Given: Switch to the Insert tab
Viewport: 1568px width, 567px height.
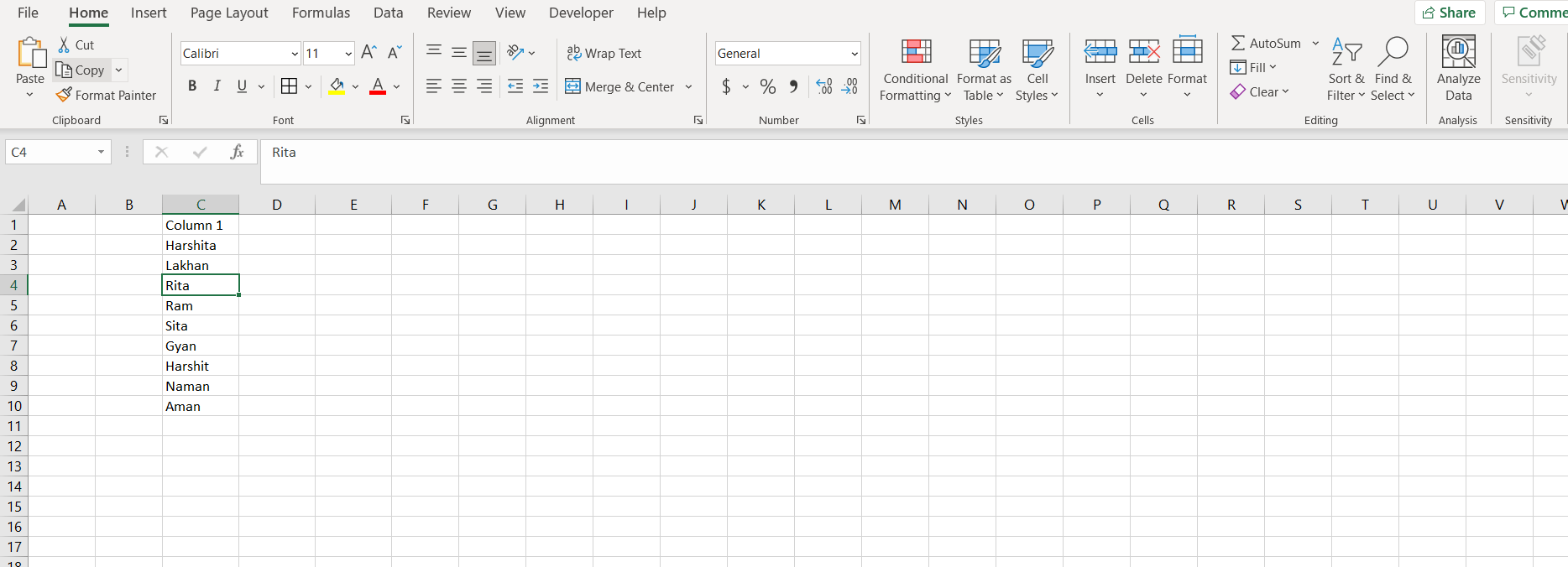Looking at the screenshot, I should [149, 13].
